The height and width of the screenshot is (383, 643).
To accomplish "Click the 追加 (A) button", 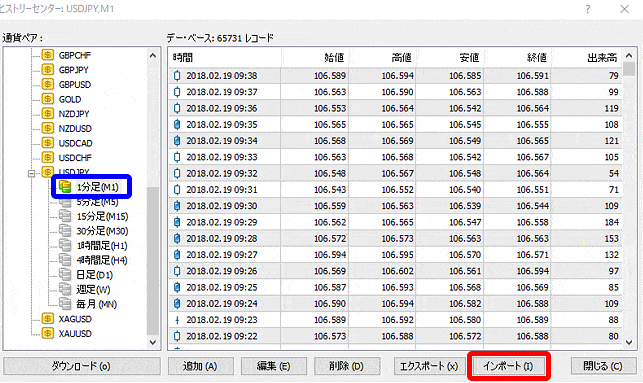I will 201,366.
